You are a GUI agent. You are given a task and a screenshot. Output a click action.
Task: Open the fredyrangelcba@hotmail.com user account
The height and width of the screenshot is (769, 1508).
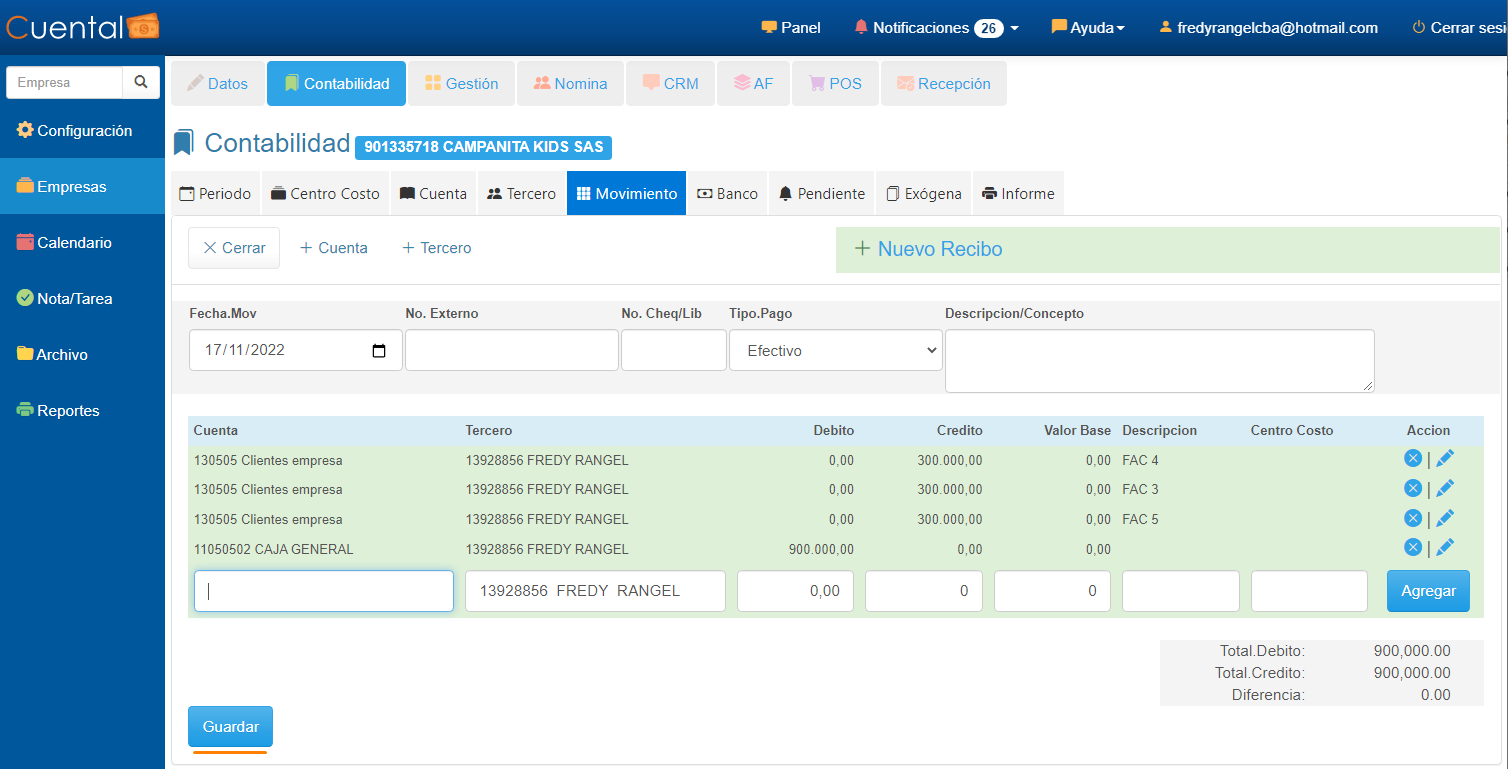[1268, 28]
